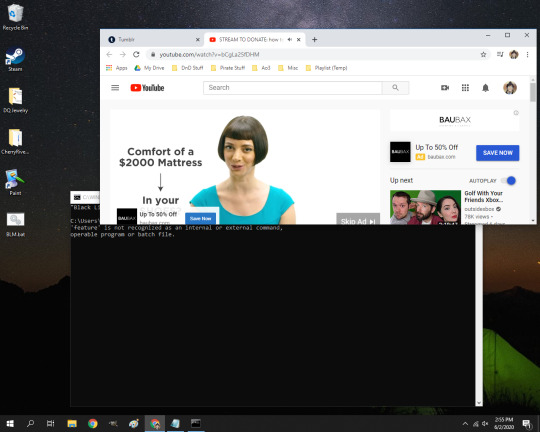Open Task View on the taskbar
The height and width of the screenshot is (432, 540).
pos(51,423)
